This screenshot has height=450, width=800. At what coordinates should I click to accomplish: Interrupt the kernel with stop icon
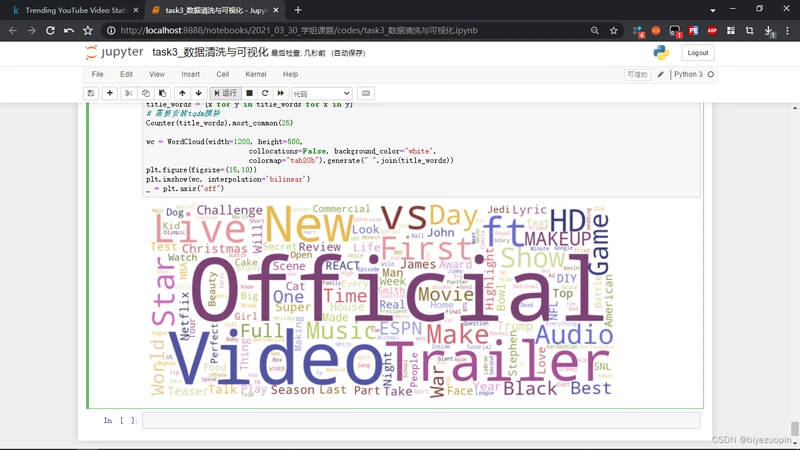[x=249, y=93]
